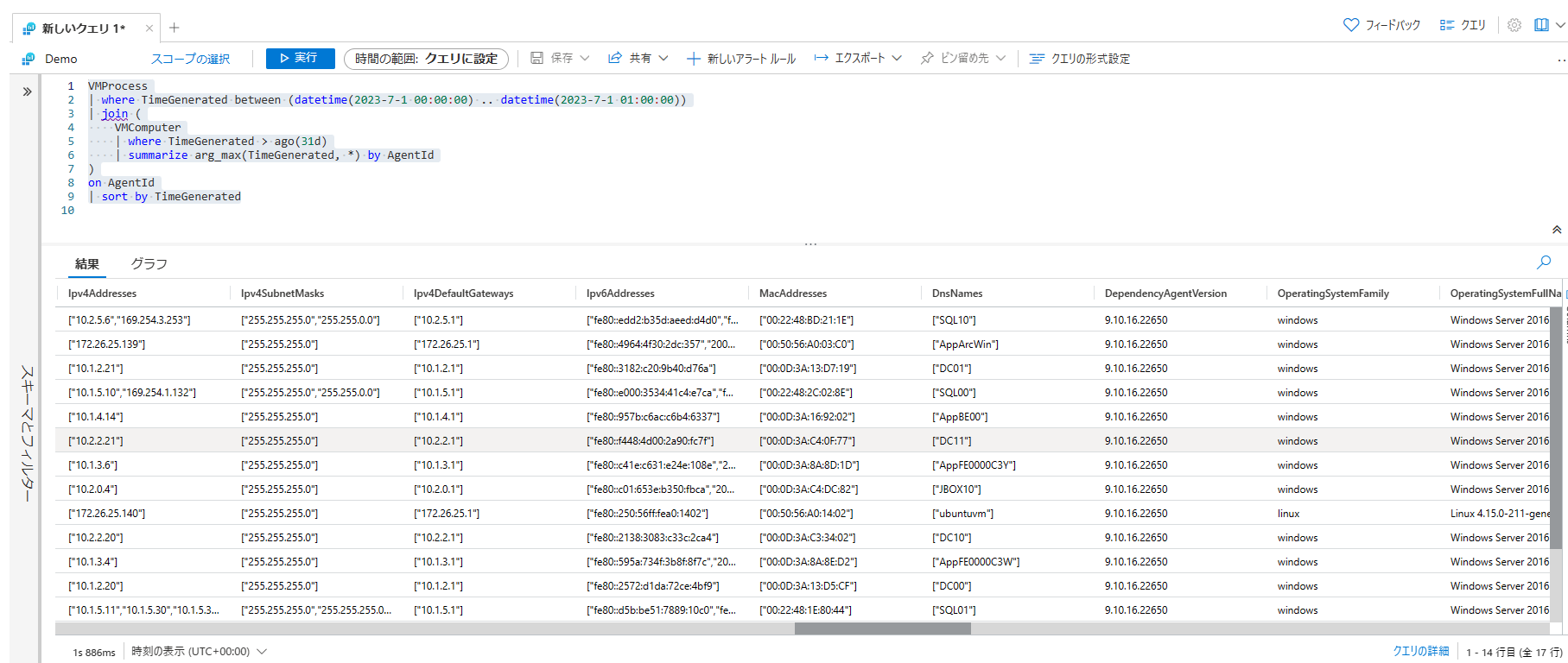Click the 1s 886ms execution time
The image size is (1568, 663).
click(x=93, y=653)
